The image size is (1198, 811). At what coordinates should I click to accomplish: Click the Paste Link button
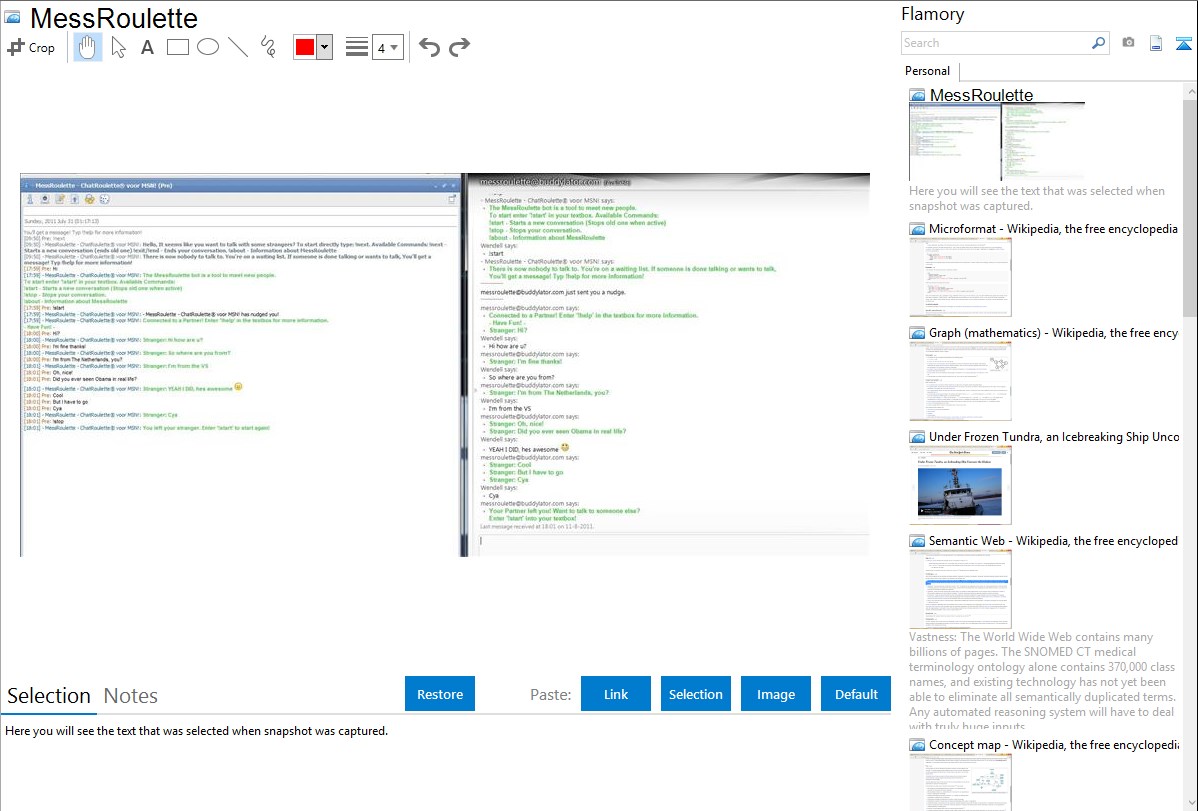pos(616,694)
